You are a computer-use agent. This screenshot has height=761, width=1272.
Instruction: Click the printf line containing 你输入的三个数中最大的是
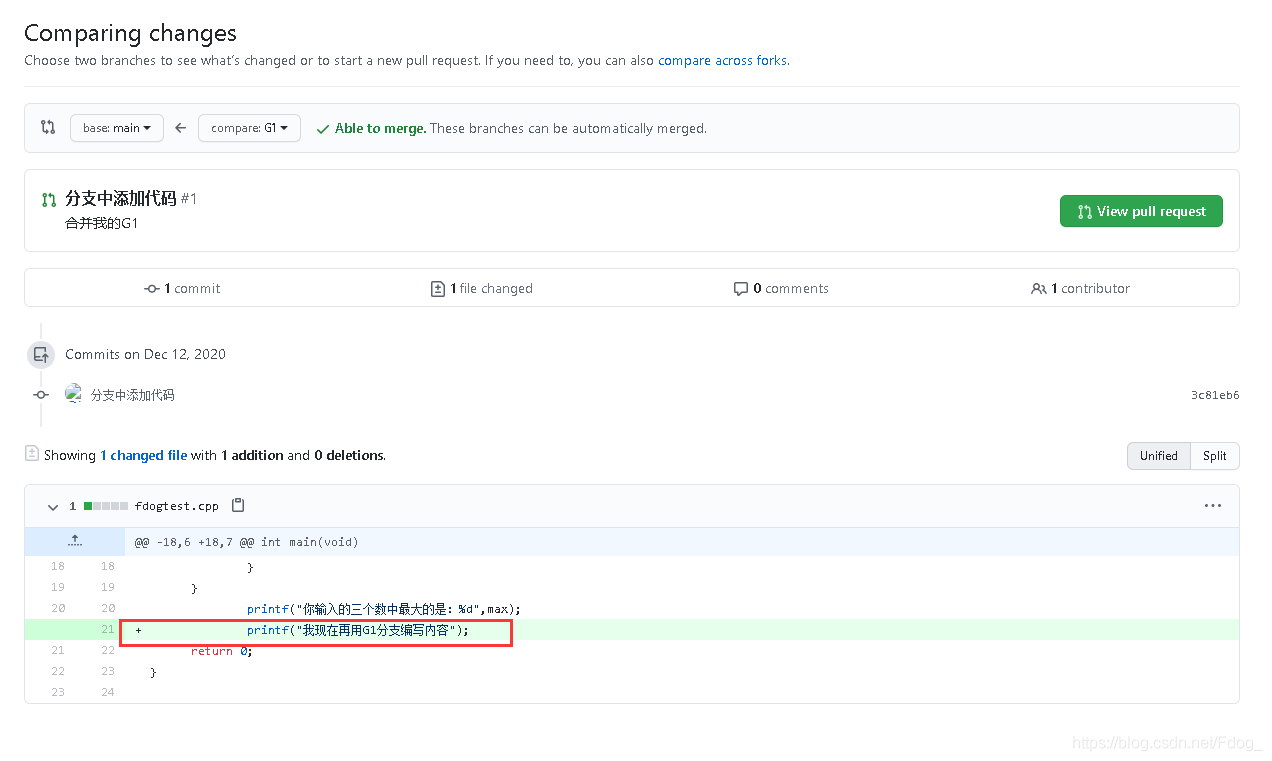click(x=384, y=609)
